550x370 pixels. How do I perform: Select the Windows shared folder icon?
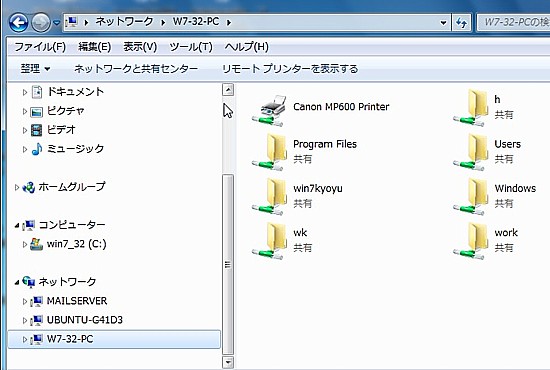(471, 196)
